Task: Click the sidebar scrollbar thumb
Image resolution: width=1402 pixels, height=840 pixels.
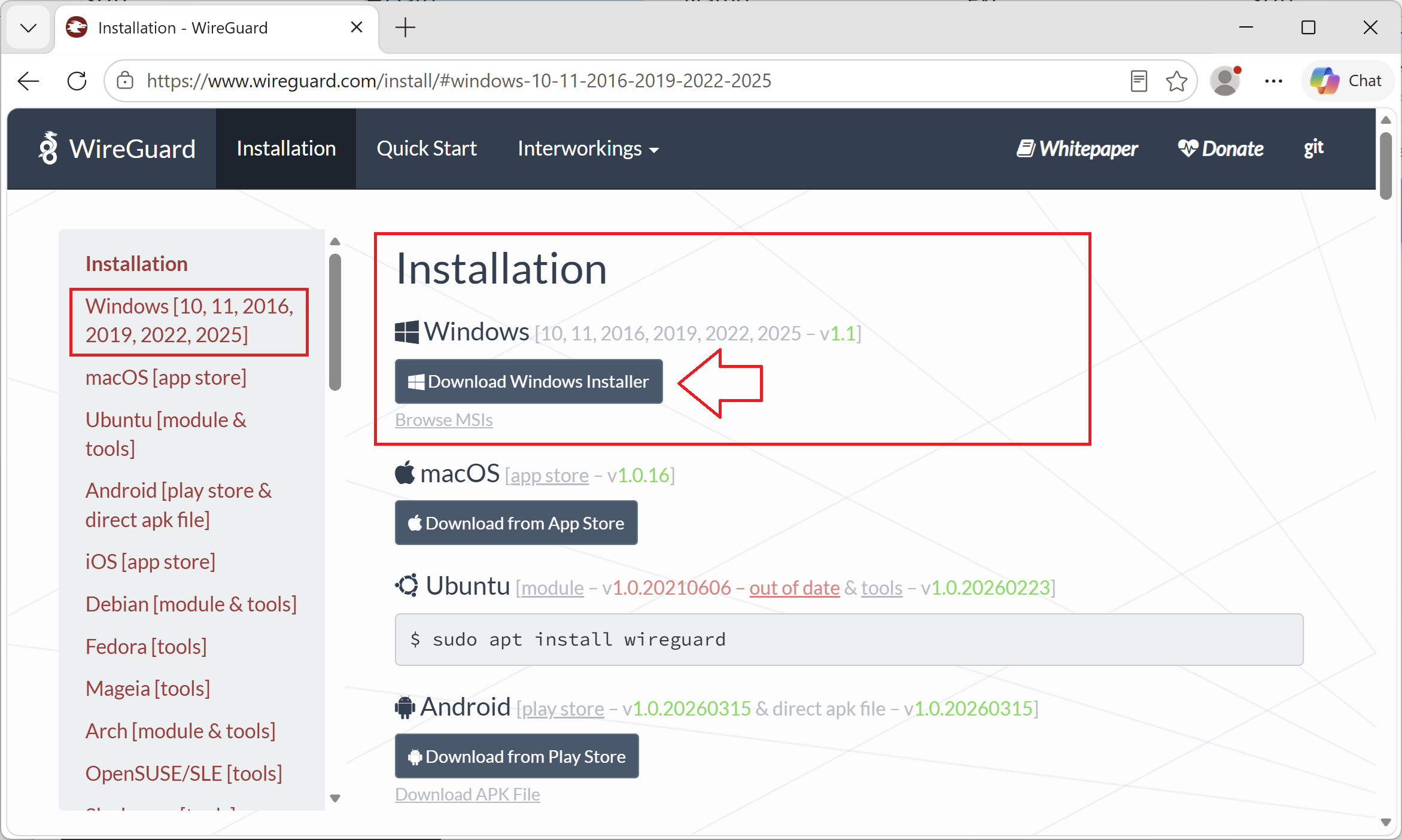Action: click(x=335, y=322)
